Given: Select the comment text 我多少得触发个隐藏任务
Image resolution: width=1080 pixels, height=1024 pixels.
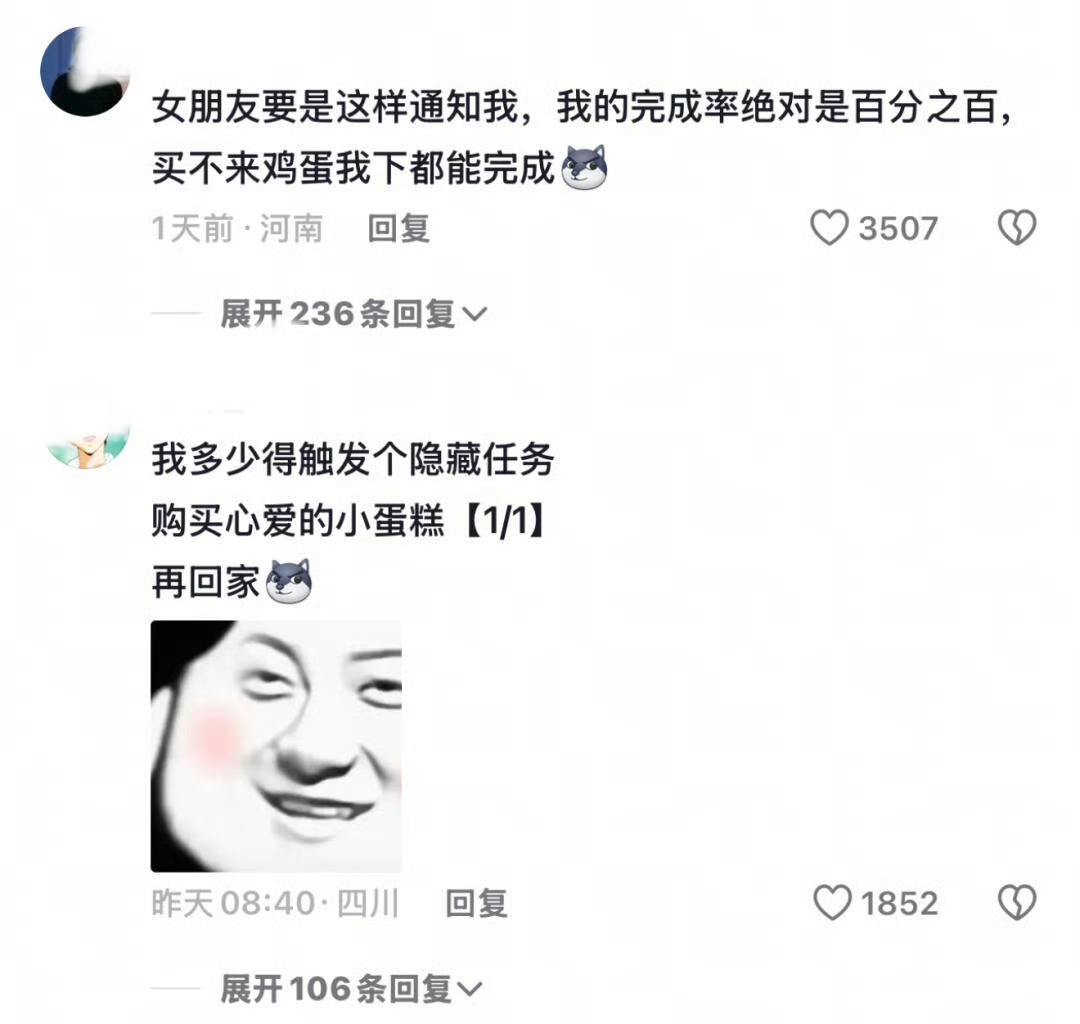Looking at the screenshot, I should [353, 459].
